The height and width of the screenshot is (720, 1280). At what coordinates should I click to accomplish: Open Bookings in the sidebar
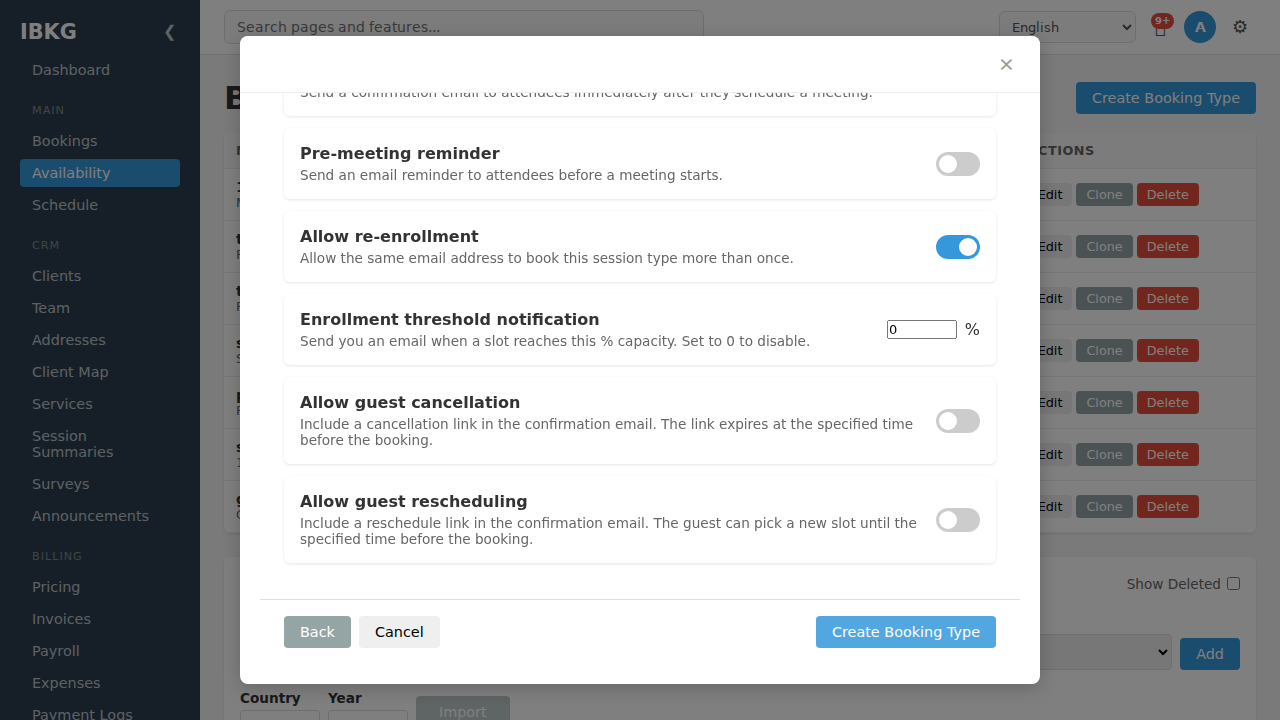tap(100, 141)
